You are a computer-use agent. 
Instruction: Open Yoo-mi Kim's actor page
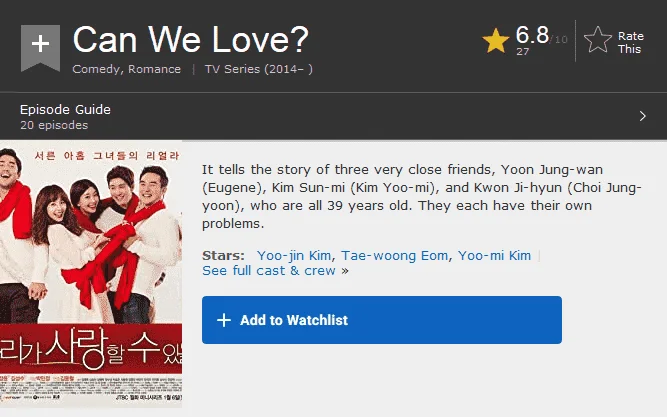(x=494, y=255)
